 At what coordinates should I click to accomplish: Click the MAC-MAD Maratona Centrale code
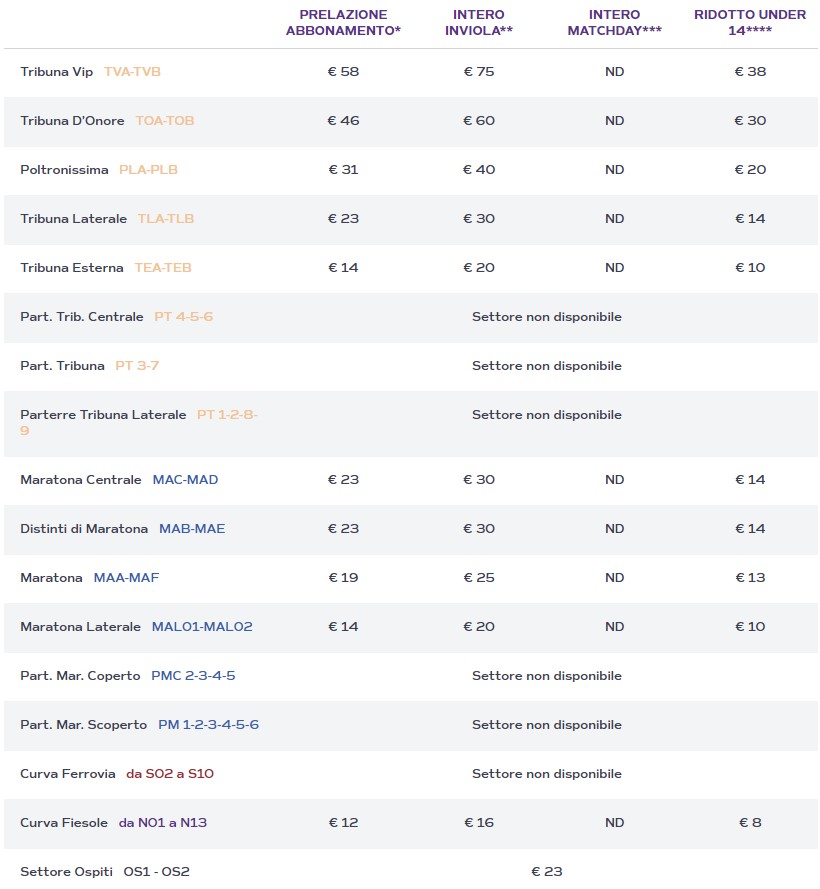[185, 480]
